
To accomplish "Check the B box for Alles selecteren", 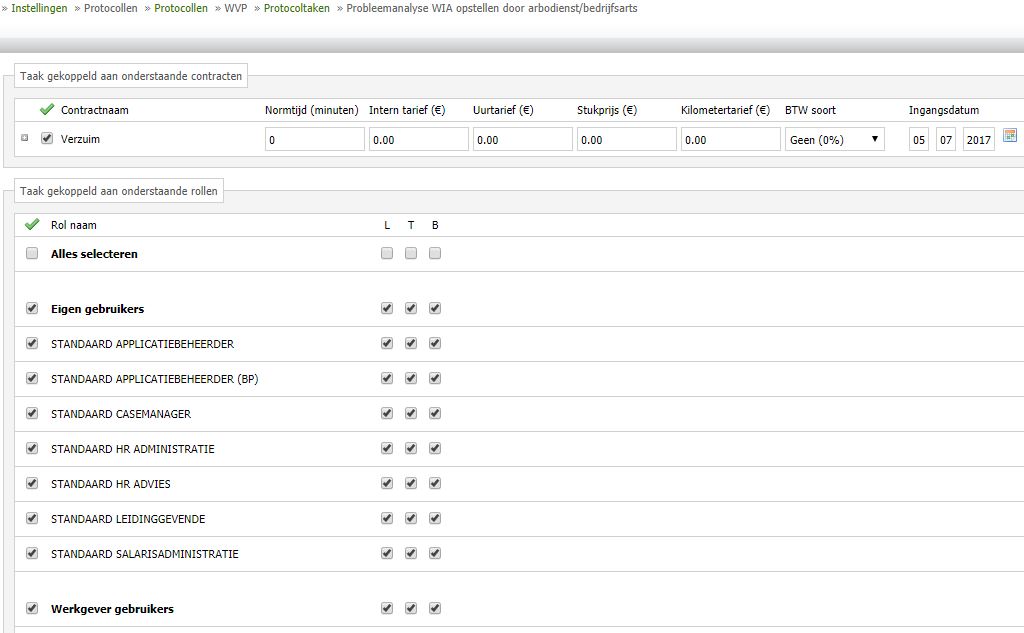I will (435, 253).
